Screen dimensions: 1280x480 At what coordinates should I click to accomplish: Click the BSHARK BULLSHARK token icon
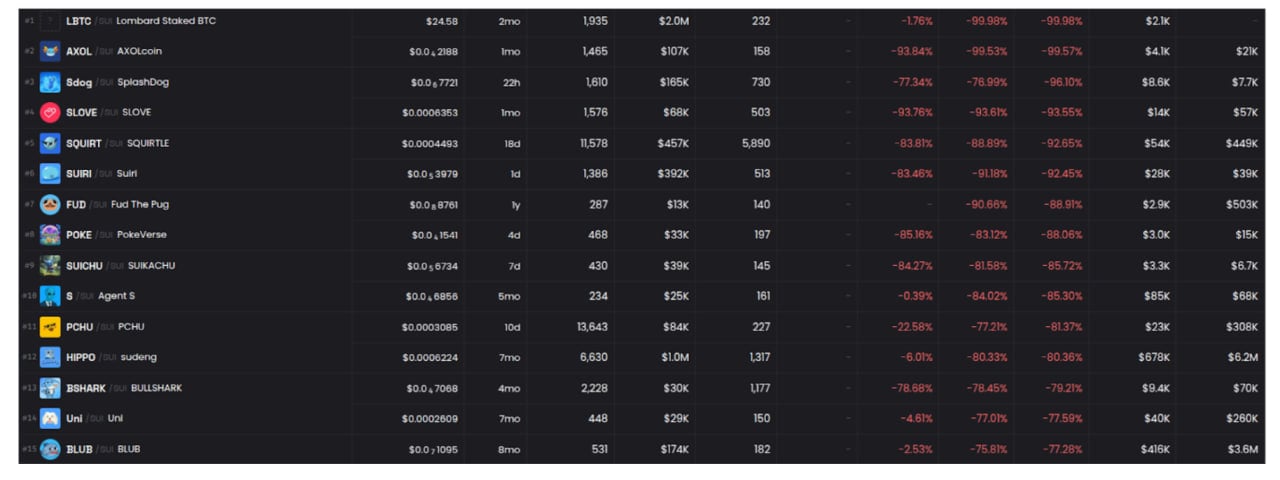click(x=50, y=388)
